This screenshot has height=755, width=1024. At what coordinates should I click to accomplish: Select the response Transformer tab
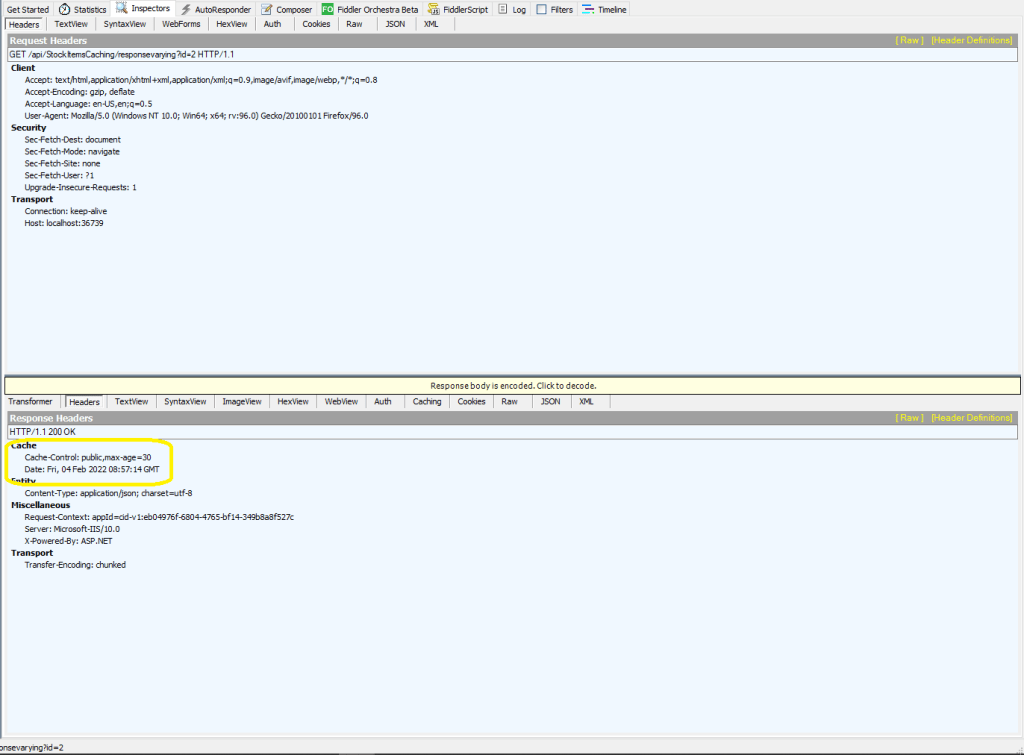click(x=30, y=402)
